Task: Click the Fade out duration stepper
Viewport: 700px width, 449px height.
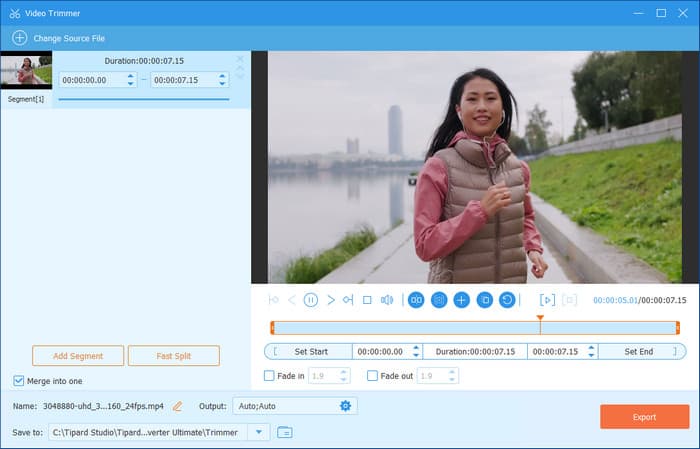Action: tap(452, 376)
